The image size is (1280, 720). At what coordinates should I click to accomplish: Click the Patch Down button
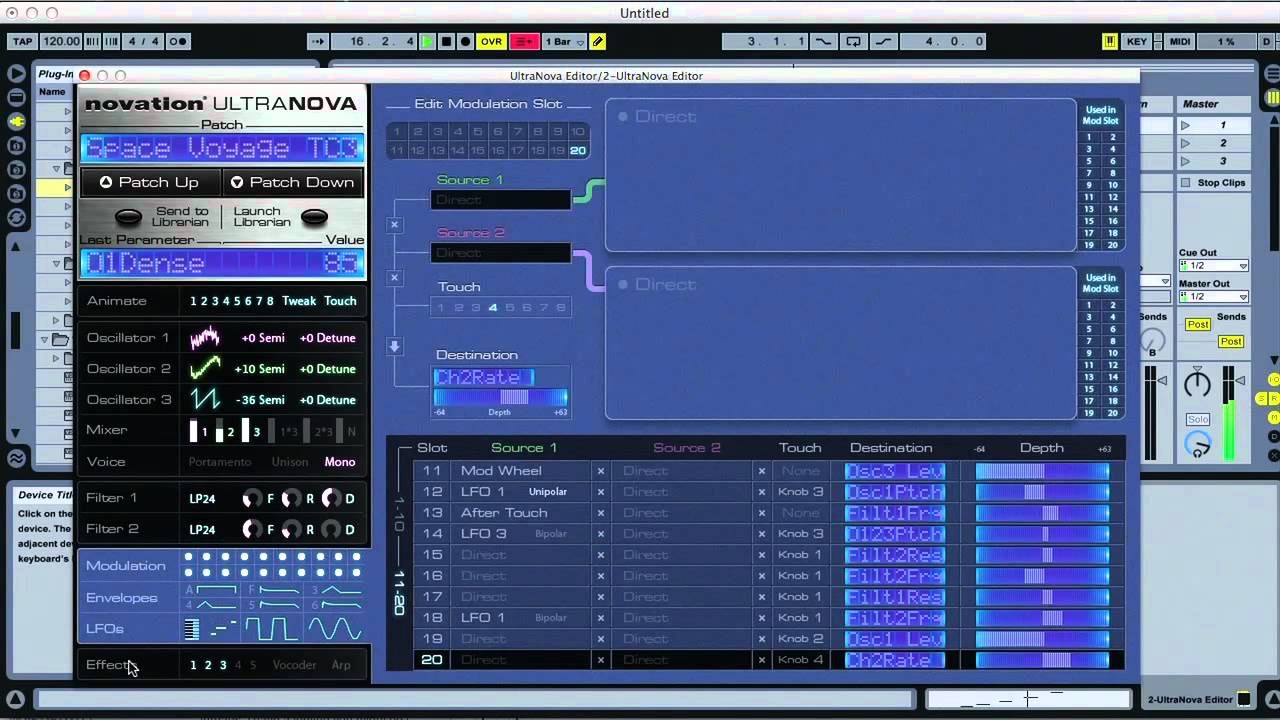pyautogui.click(x=291, y=182)
